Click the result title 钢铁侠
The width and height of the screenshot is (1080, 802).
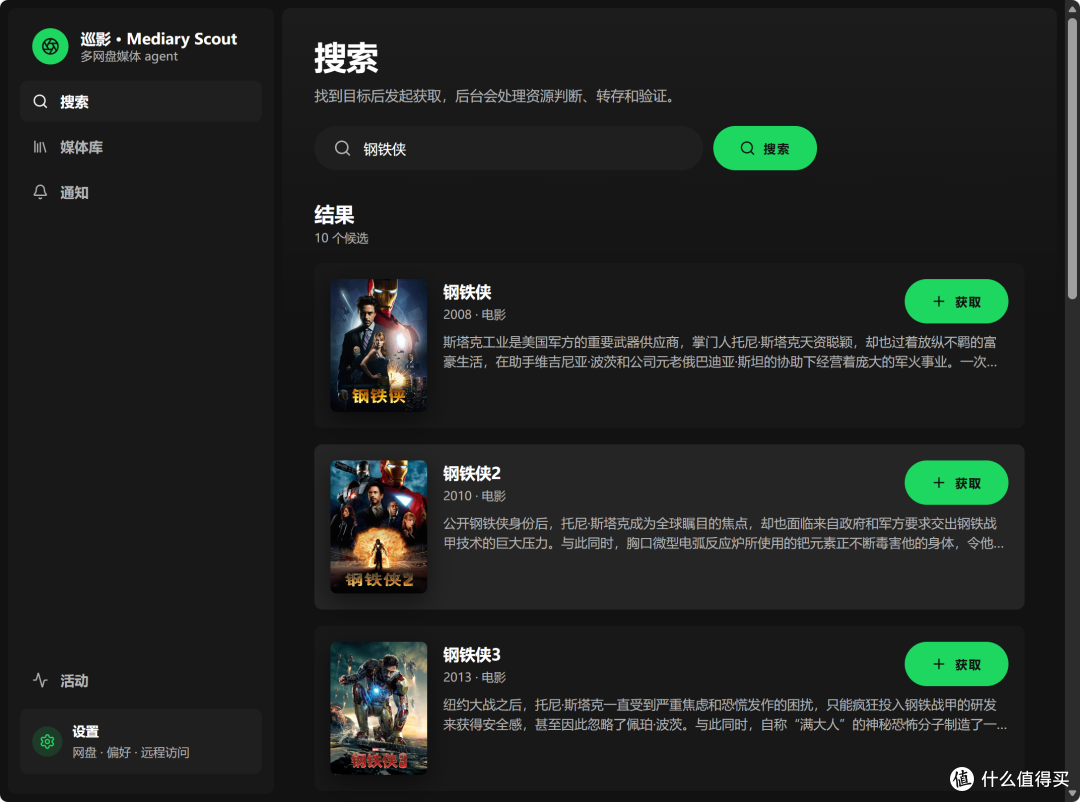point(467,292)
